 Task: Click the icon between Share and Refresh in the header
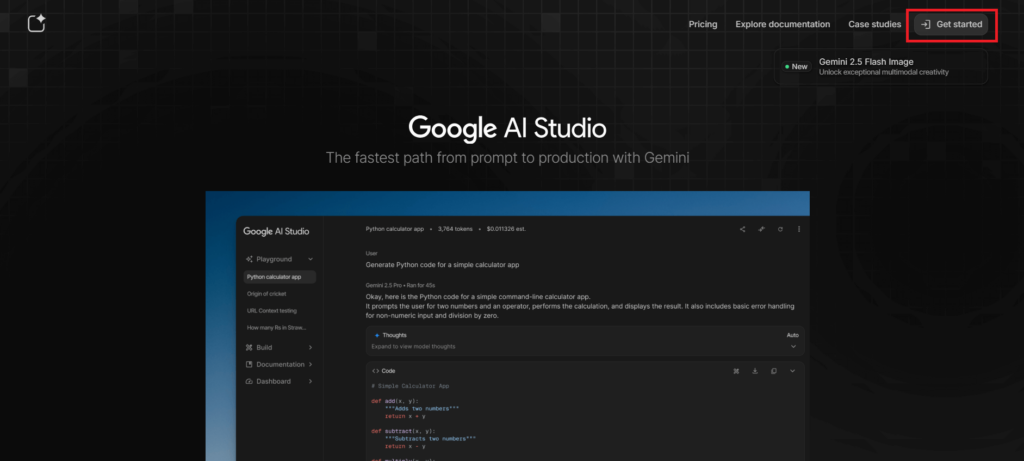761,229
